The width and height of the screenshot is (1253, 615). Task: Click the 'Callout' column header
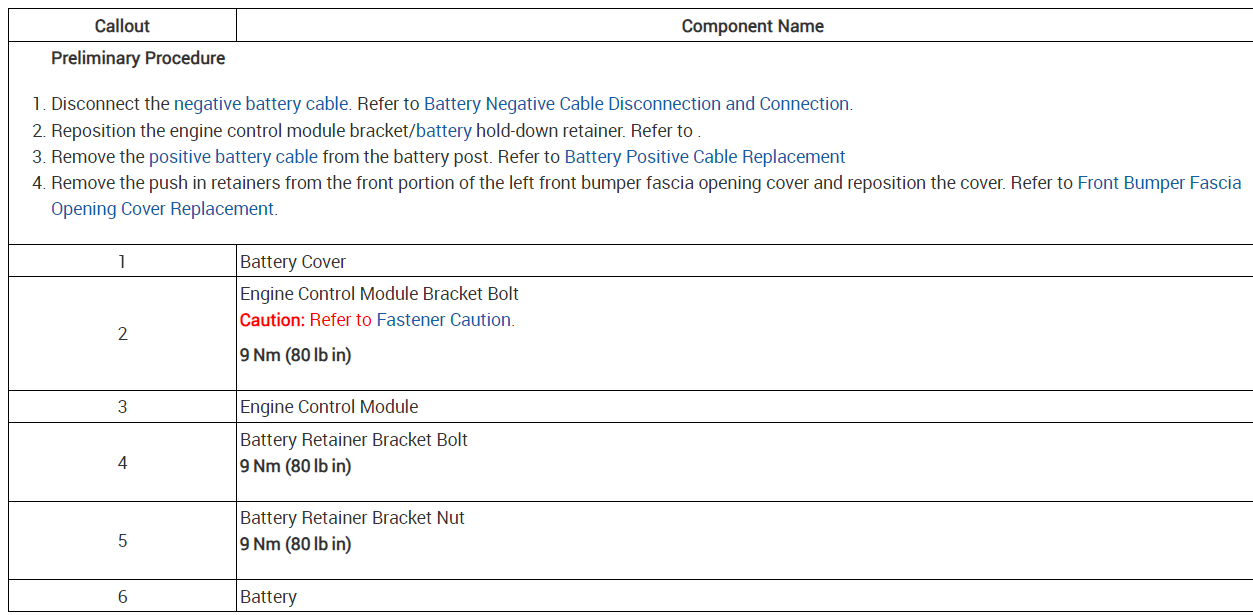[x=123, y=26]
